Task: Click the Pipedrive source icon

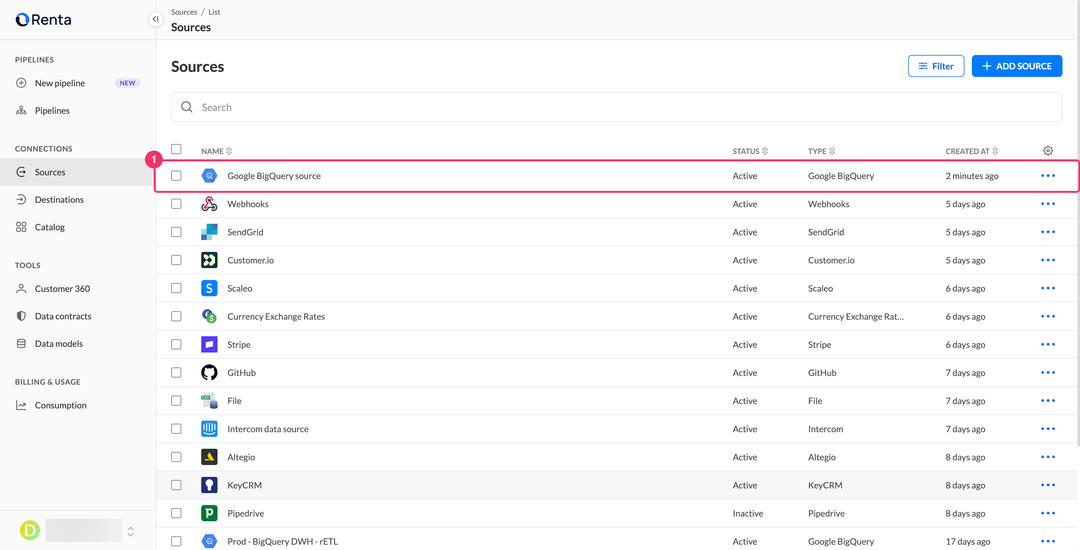Action: [x=209, y=513]
